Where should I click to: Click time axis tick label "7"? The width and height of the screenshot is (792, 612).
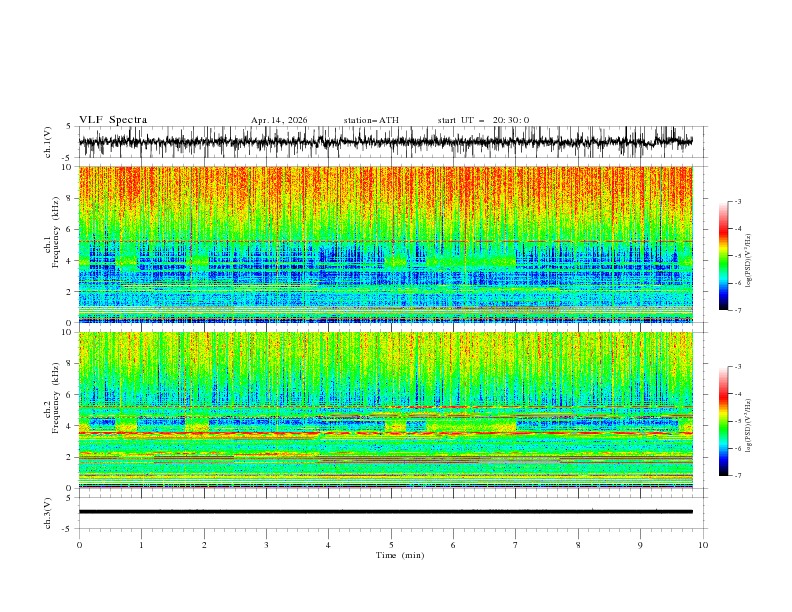[516, 545]
